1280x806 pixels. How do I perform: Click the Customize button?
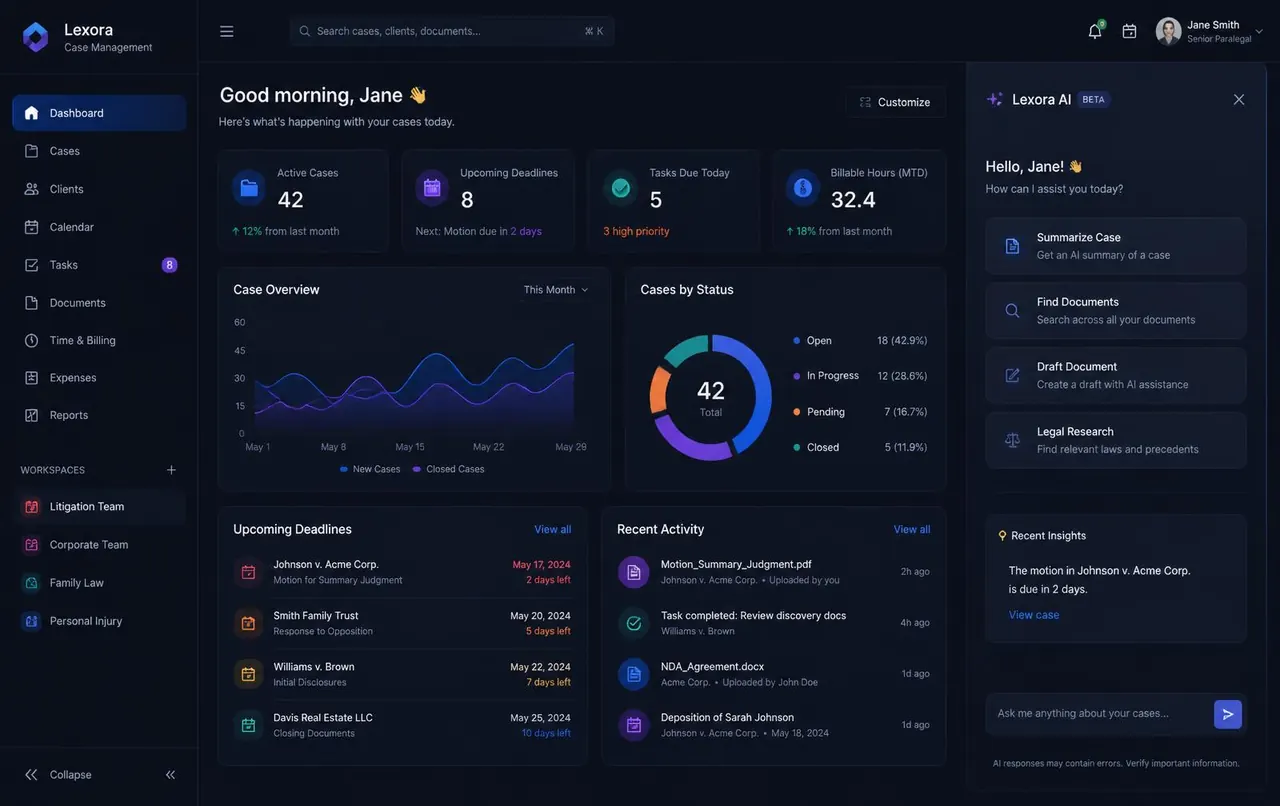(x=895, y=102)
